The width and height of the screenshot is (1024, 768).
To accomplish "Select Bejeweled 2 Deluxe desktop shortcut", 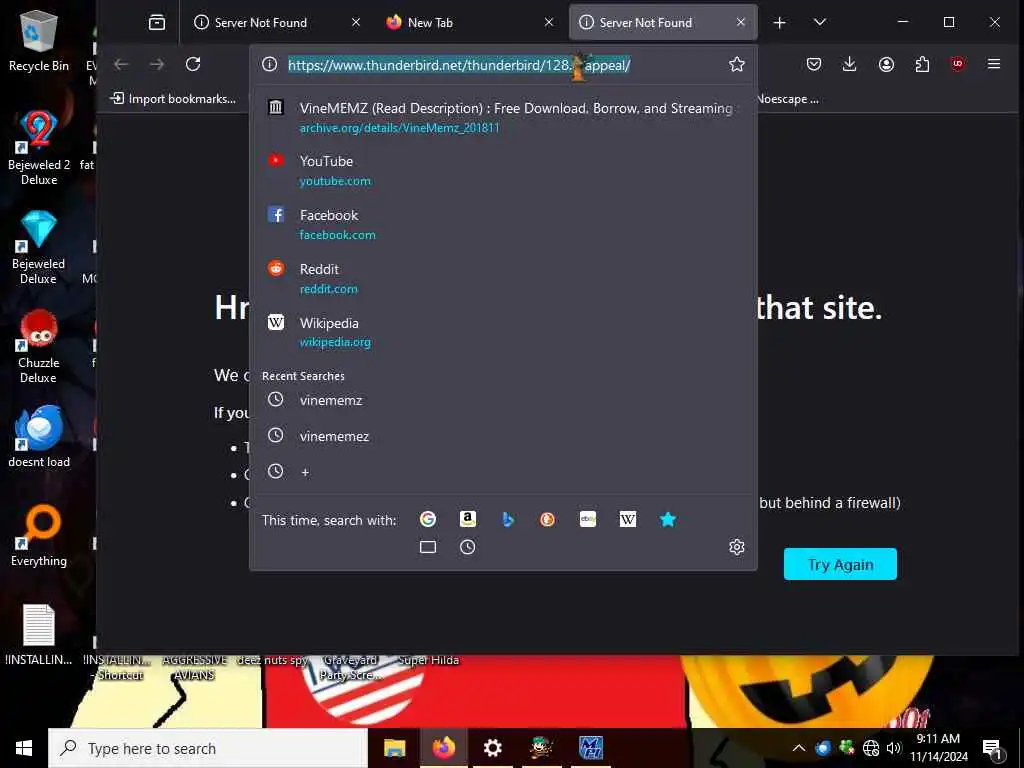I will click(x=39, y=147).
